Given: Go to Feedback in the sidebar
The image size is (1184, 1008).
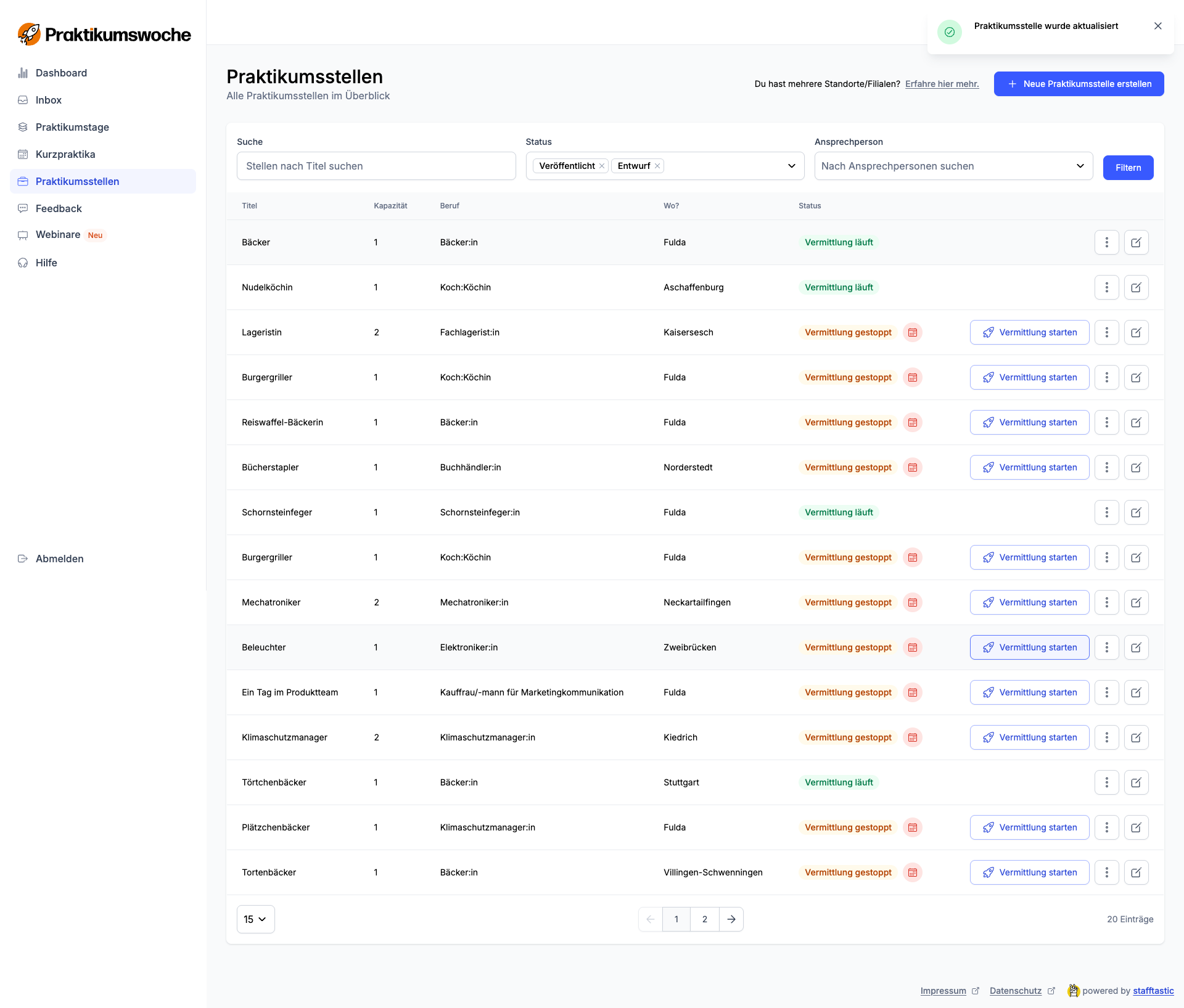Looking at the screenshot, I should click(x=59, y=208).
